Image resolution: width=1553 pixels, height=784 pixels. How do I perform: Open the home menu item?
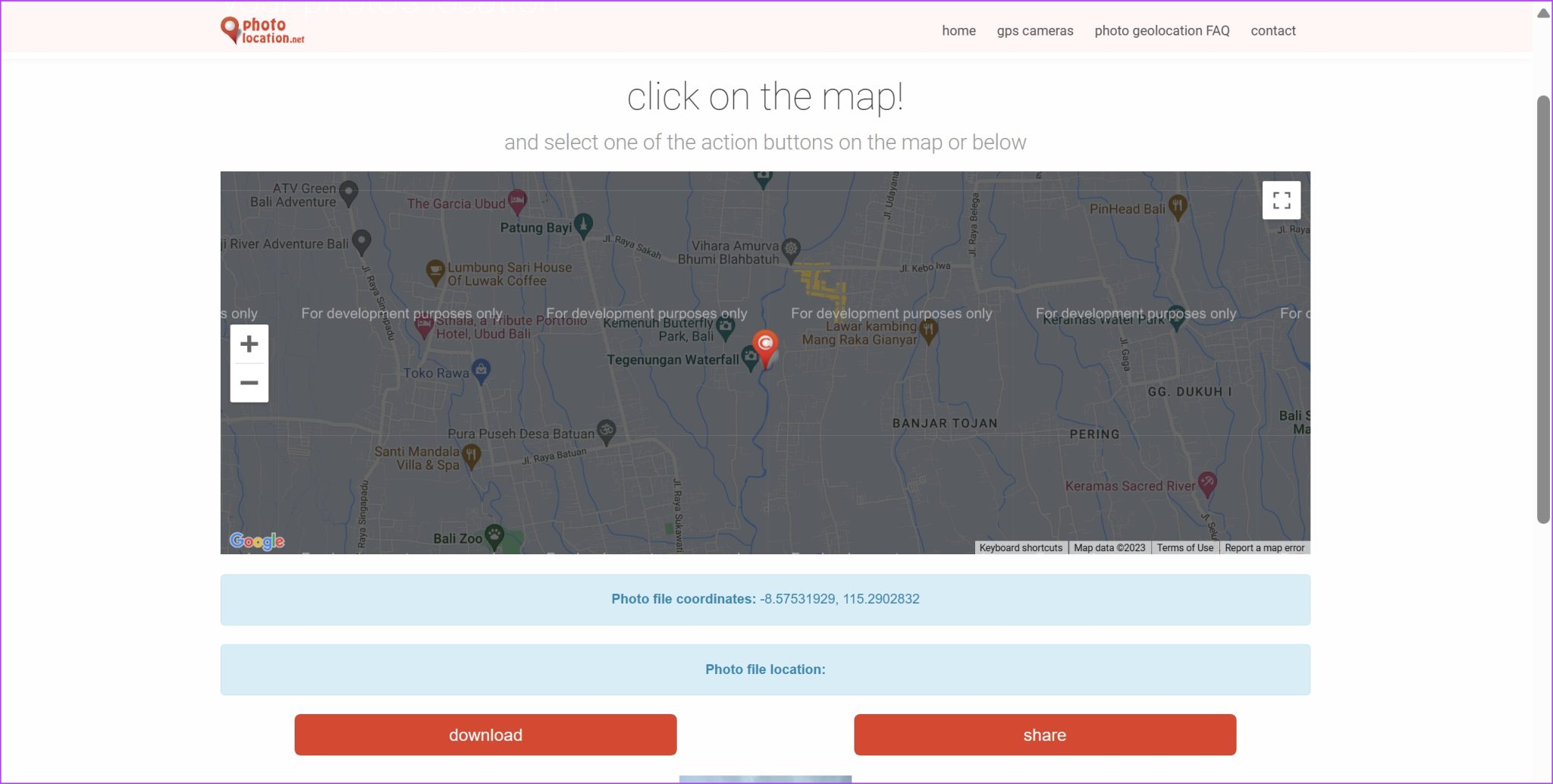click(958, 31)
